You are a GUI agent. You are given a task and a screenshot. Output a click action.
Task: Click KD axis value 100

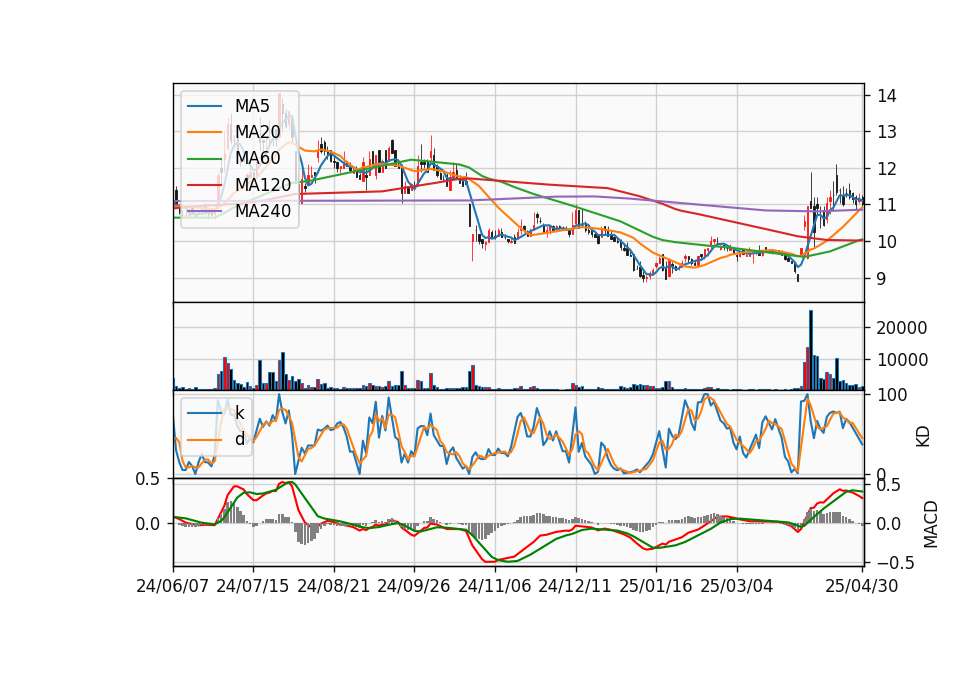point(892,396)
